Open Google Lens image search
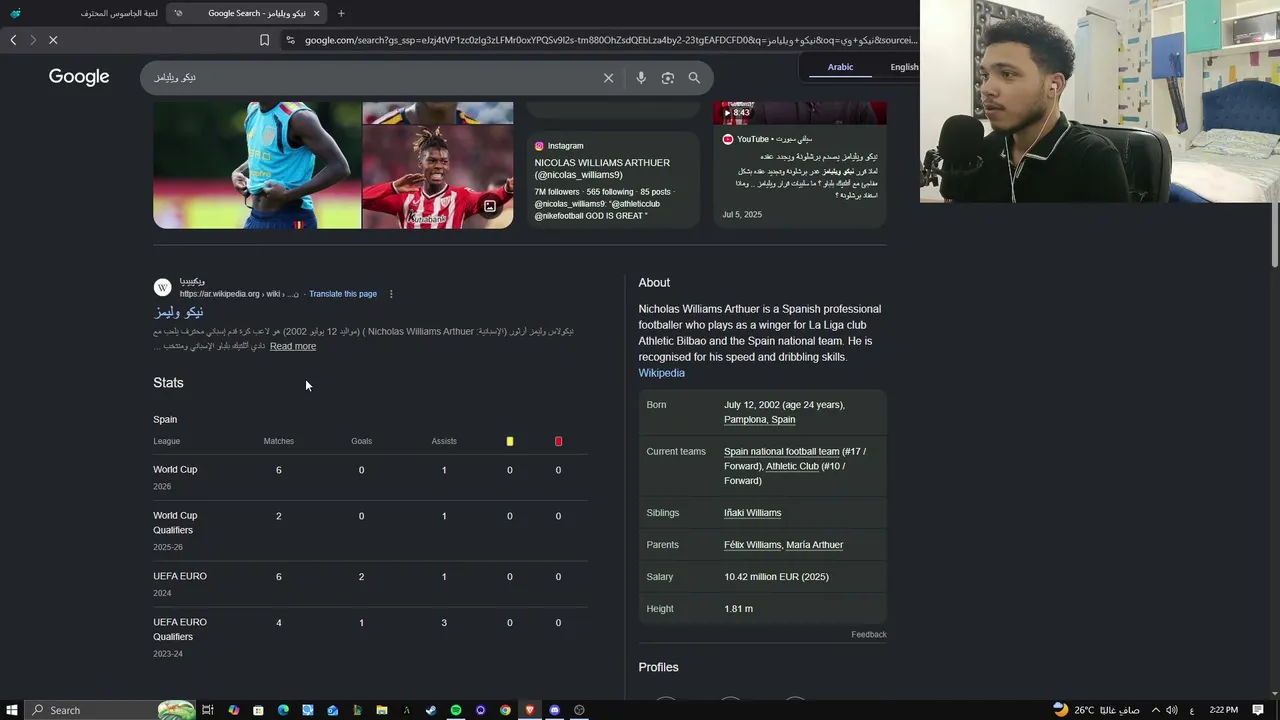Viewport: 1280px width, 720px height. coord(668,78)
